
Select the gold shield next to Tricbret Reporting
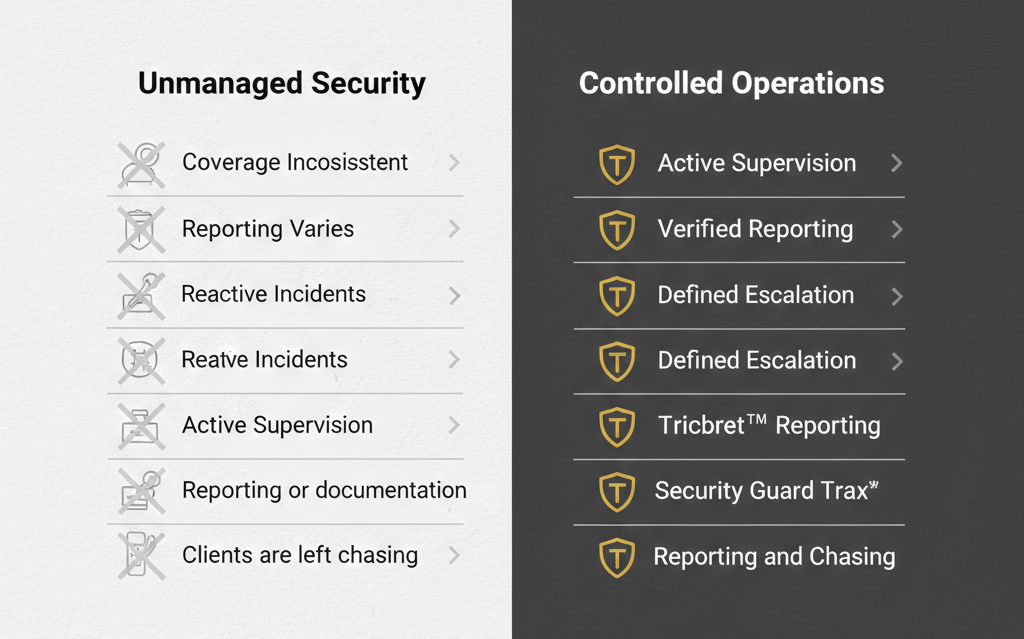(617, 426)
